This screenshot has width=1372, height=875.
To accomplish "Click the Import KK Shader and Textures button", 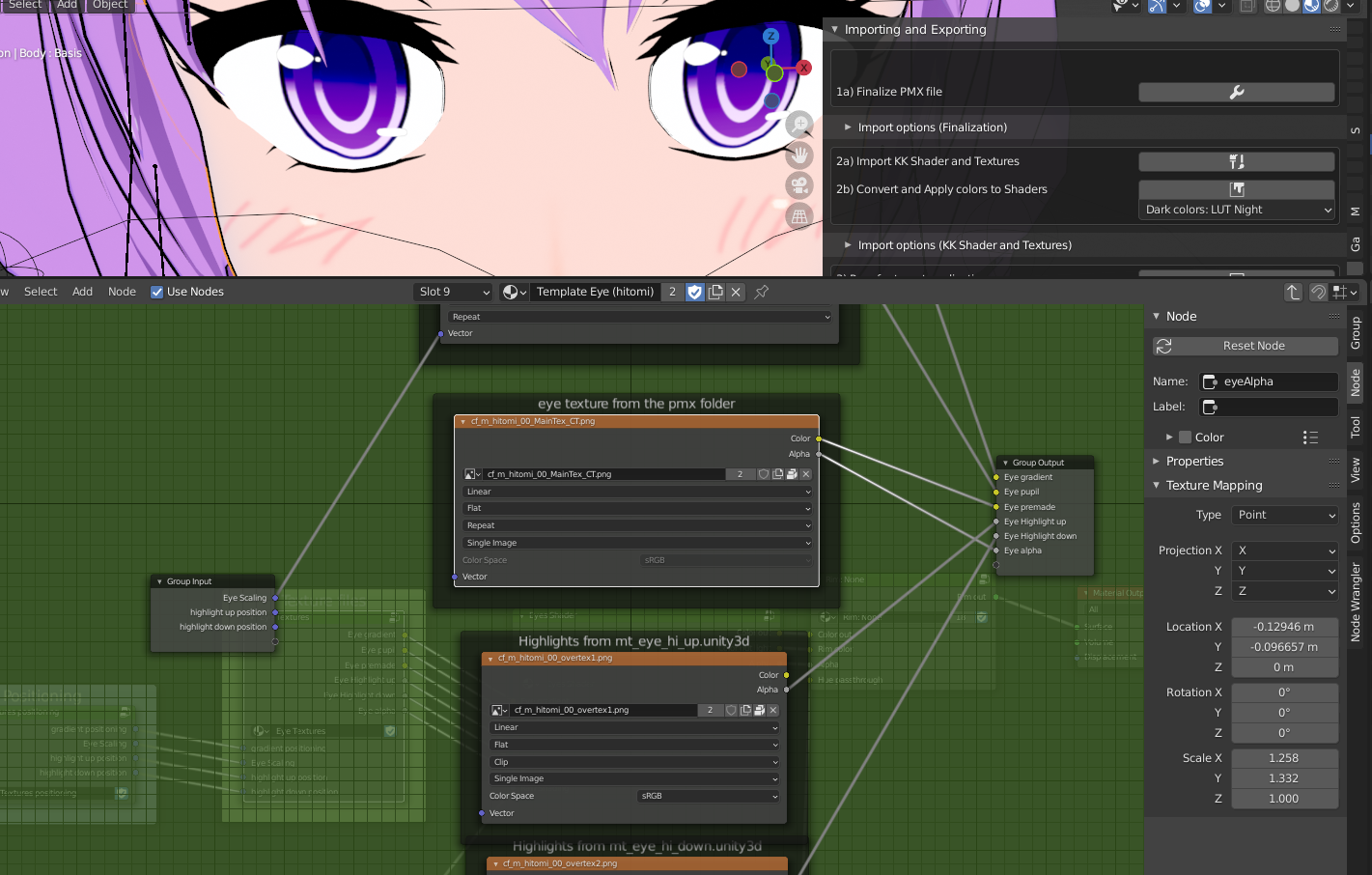I will pos(1236,161).
